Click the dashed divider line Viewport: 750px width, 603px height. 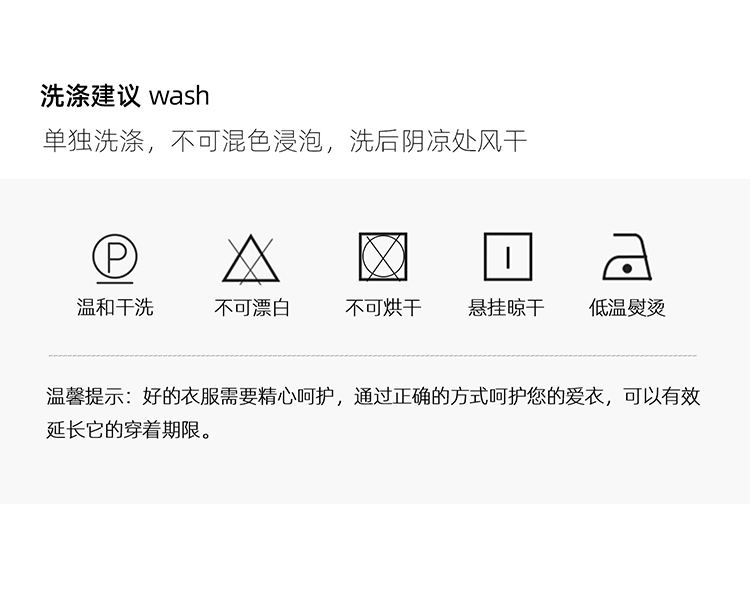pyautogui.click(x=373, y=356)
